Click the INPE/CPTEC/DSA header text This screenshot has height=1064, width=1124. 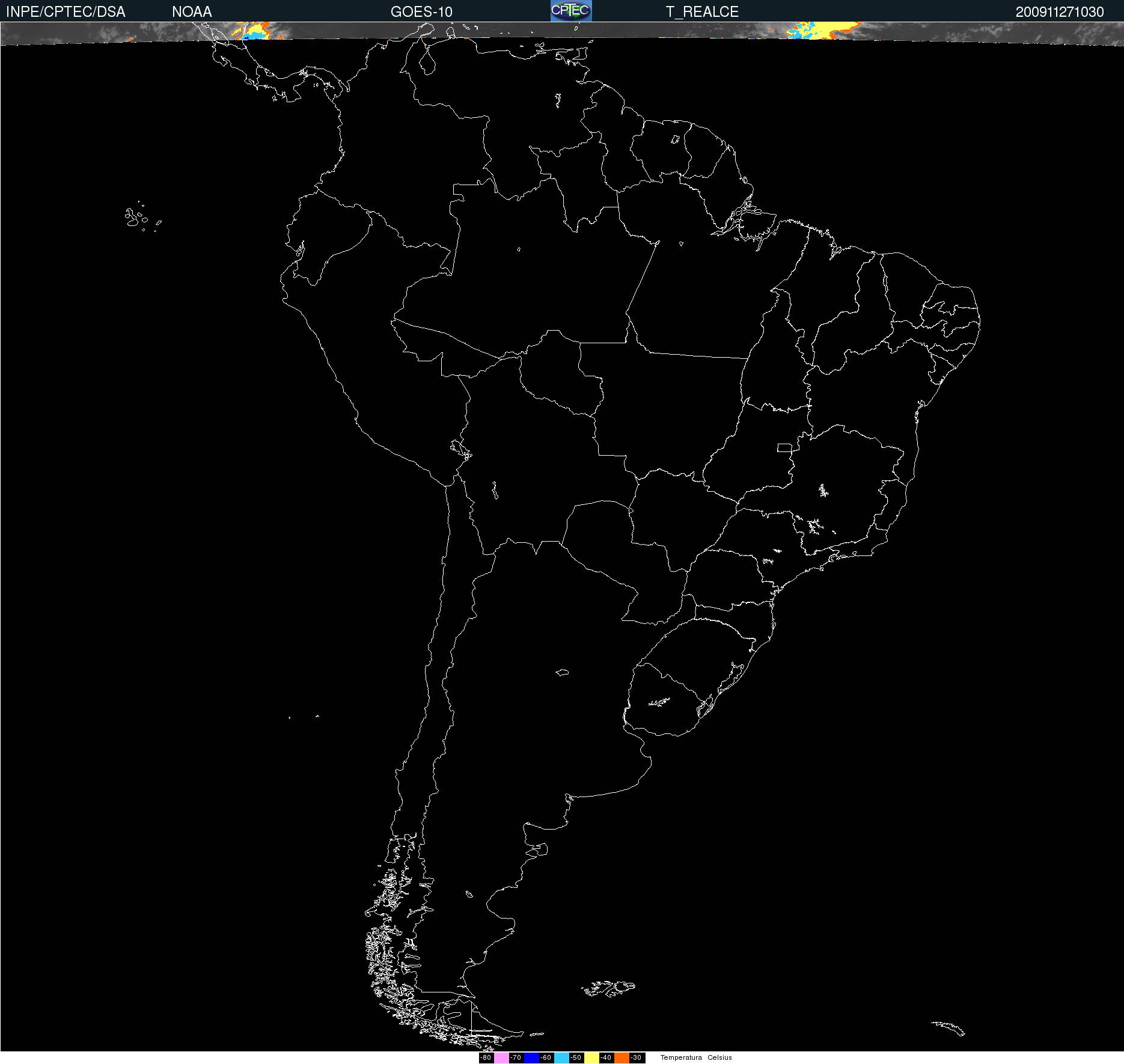click(66, 12)
